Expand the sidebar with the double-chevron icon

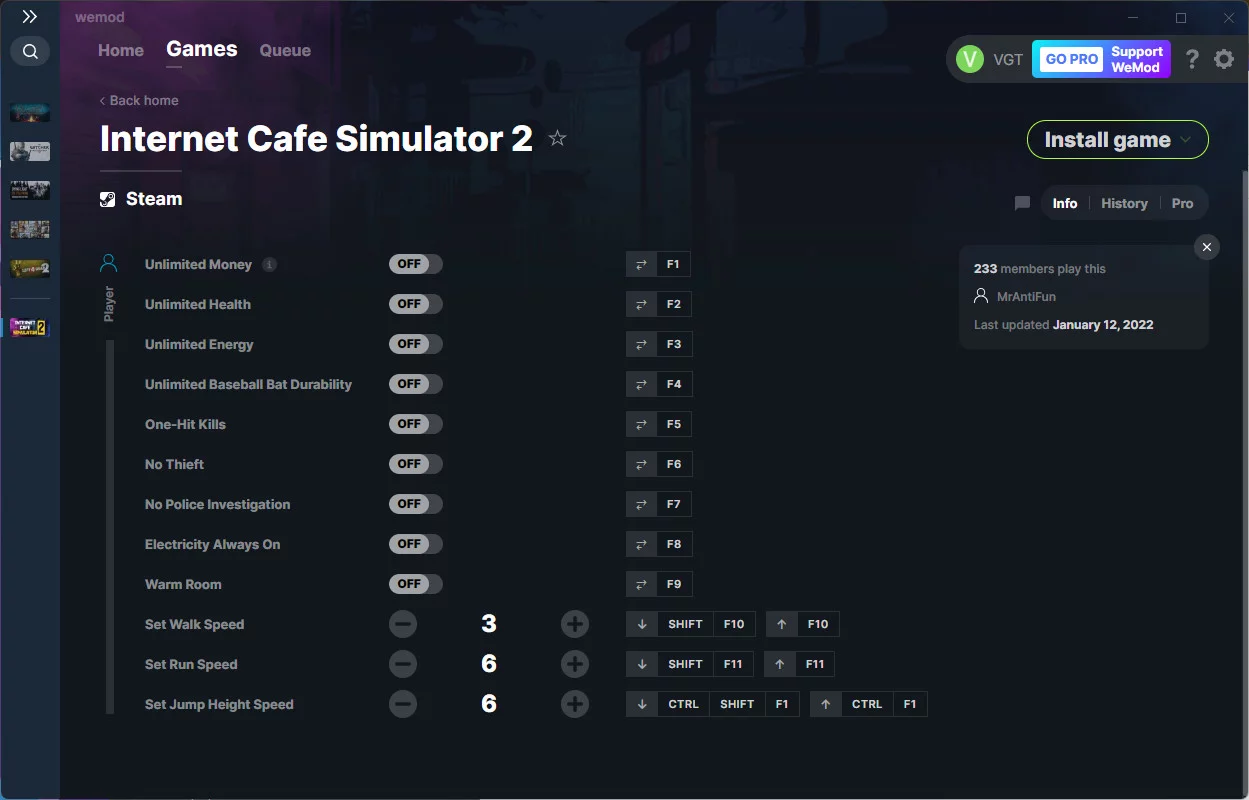(x=30, y=16)
